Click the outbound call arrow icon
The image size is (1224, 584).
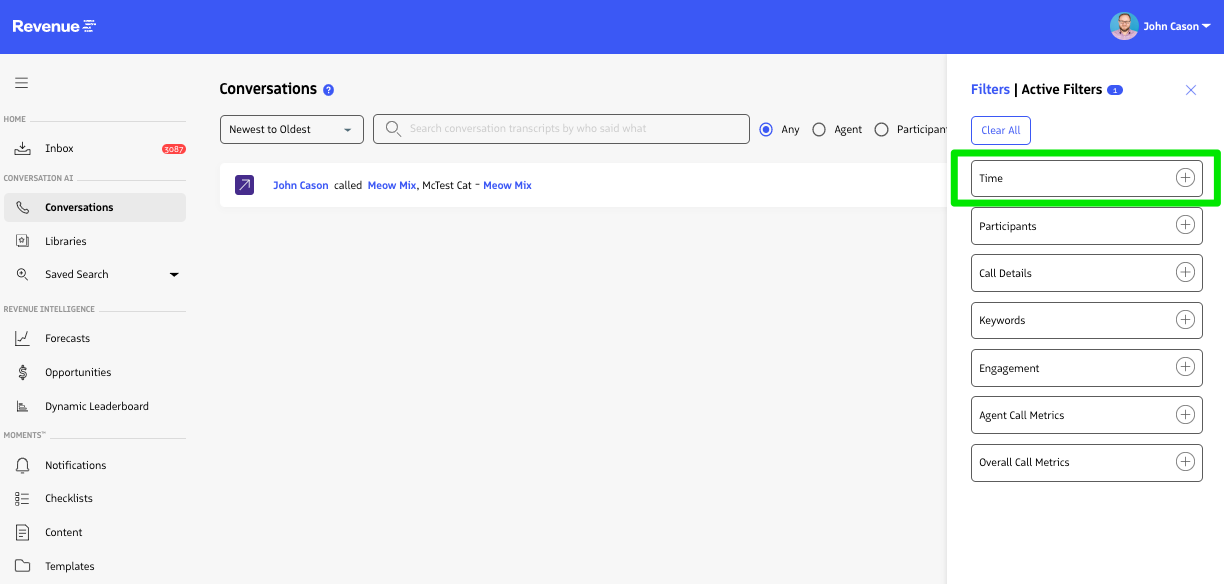tap(244, 185)
